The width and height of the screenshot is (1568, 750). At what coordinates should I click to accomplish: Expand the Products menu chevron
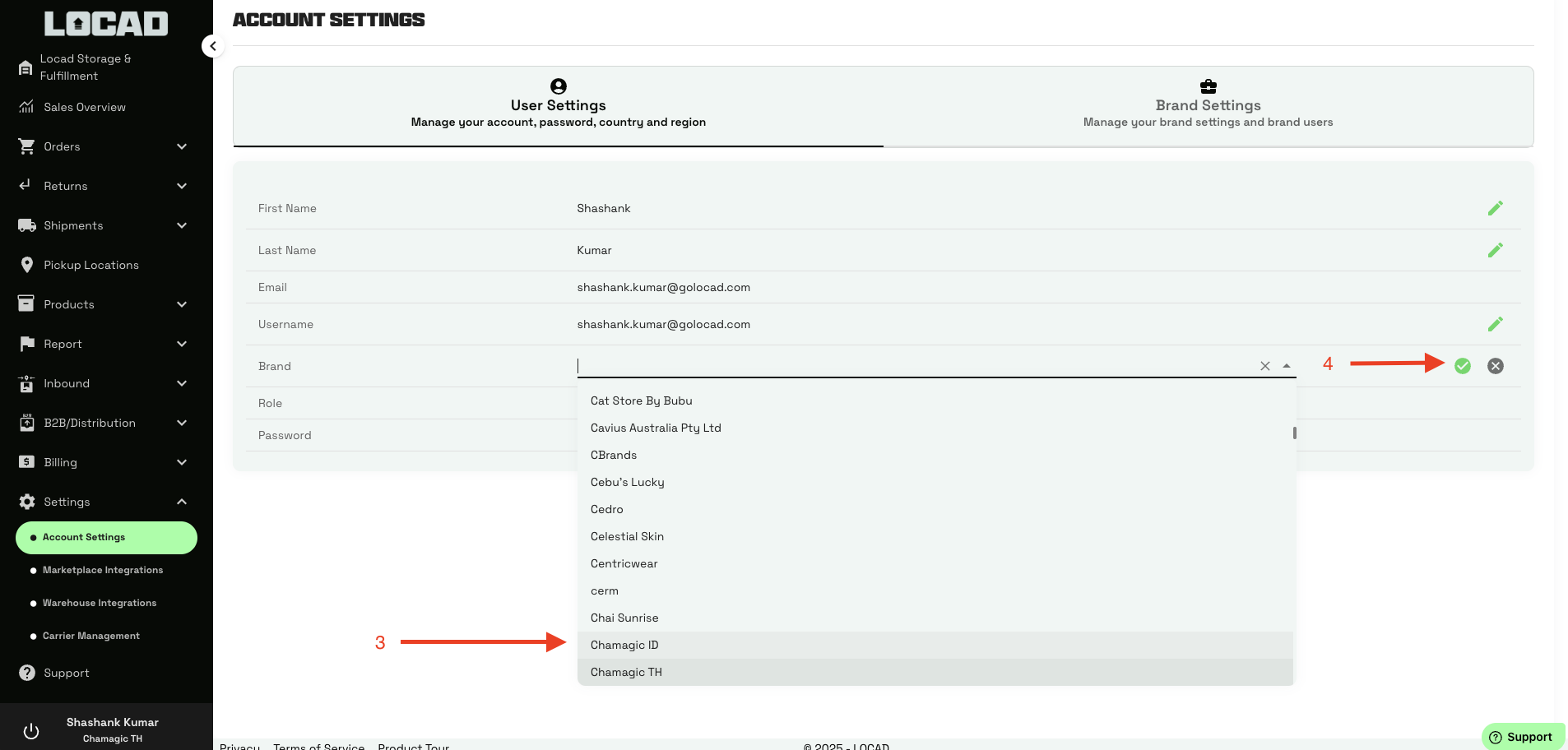182,304
